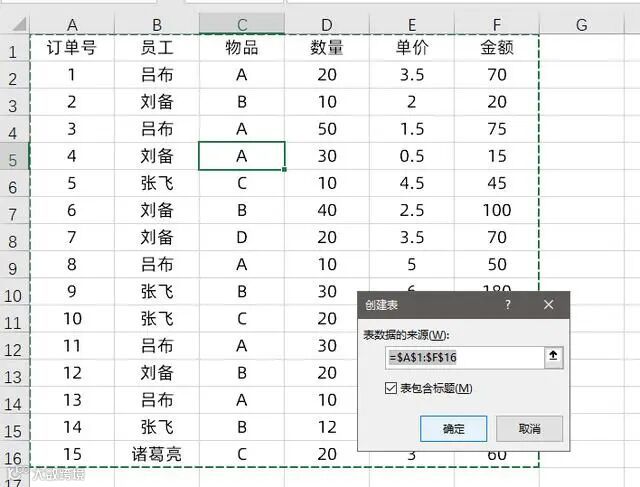Image resolution: width=640 pixels, height=487 pixels.
Task: Click order number cell 15
Action: point(72,454)
